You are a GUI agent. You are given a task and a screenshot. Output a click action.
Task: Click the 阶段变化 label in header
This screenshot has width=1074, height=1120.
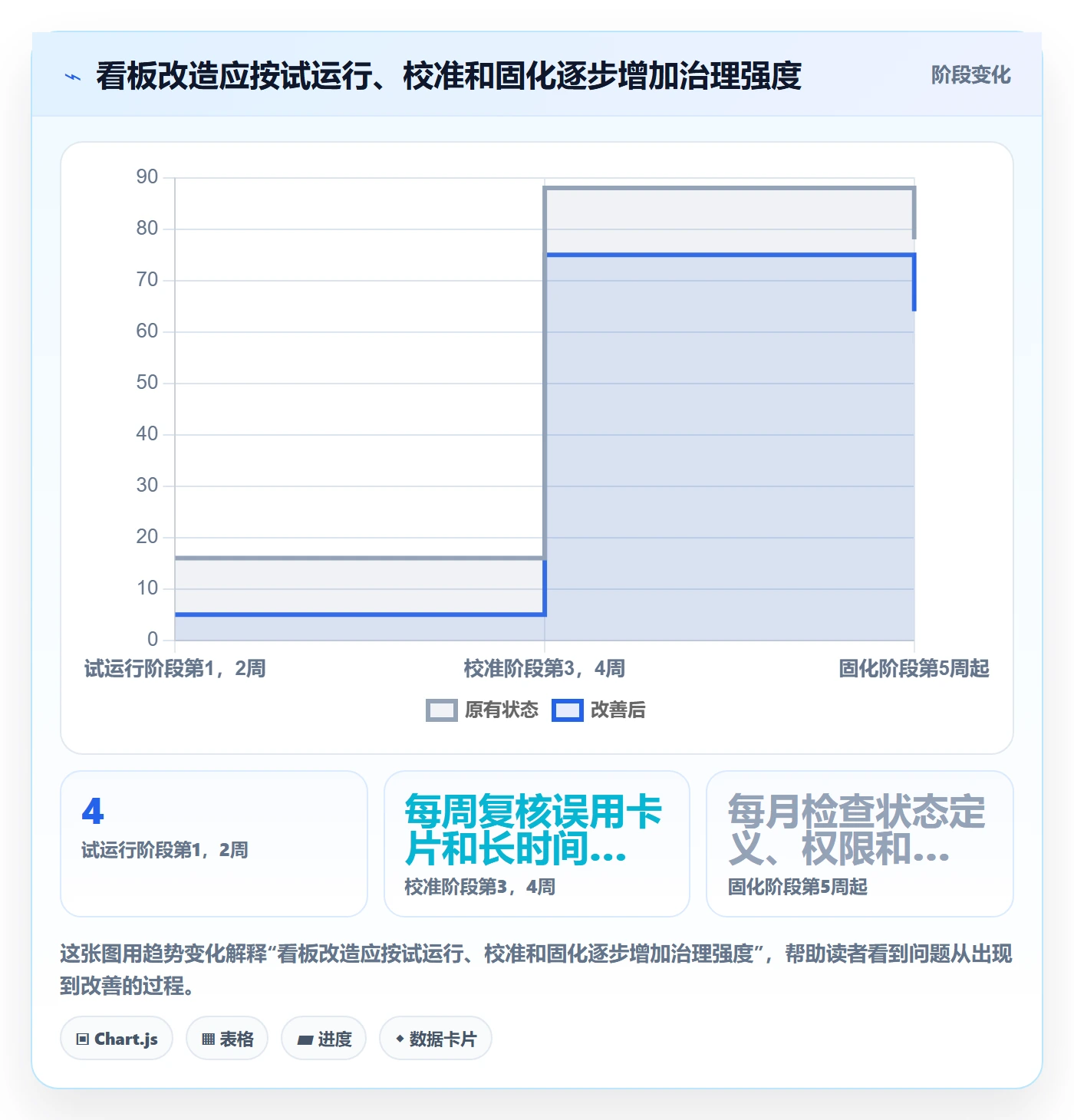[970, 75]
